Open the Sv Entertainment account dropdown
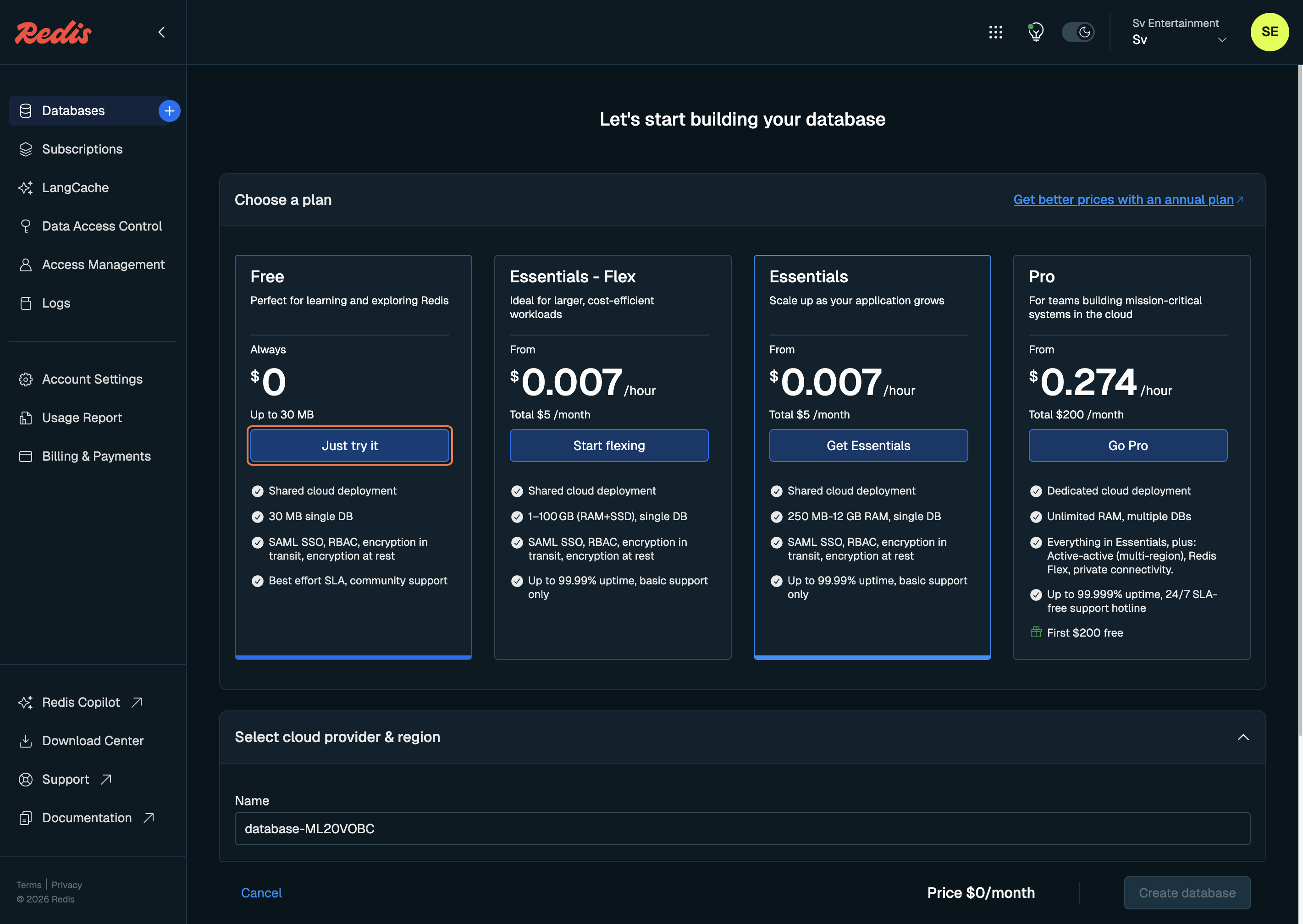 click(1178, 32)
